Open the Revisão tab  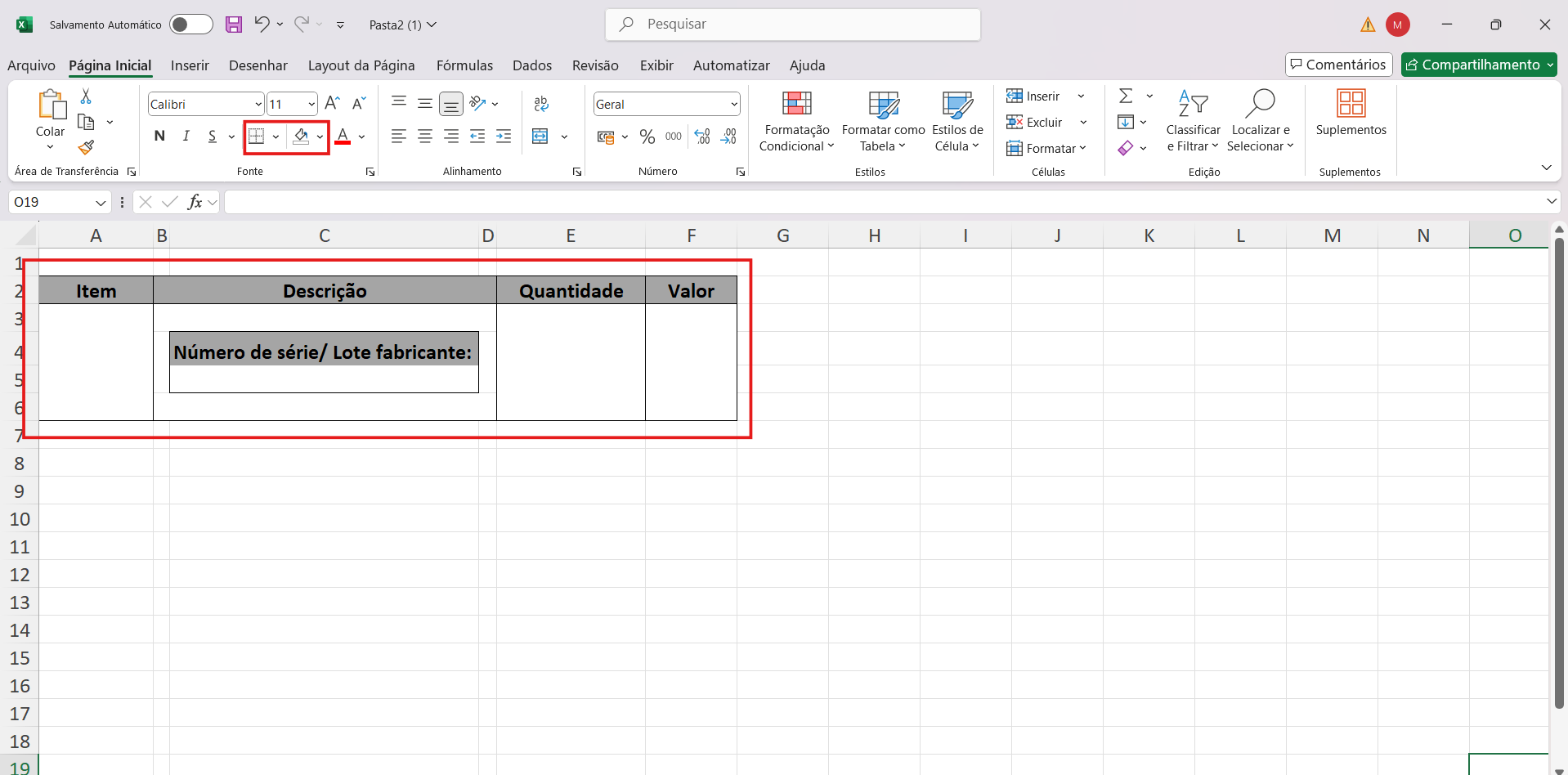[595, 65]
